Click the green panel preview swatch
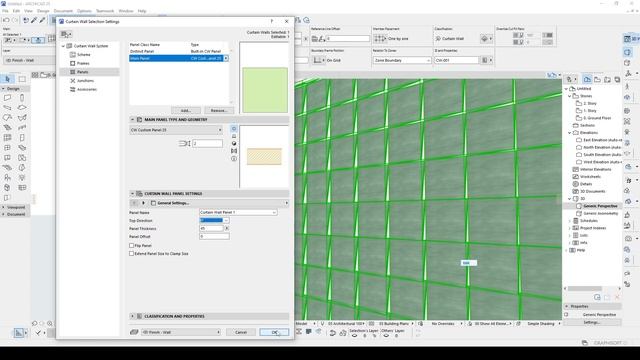This screenshot has height=360, width=640. tap(265, 90)
